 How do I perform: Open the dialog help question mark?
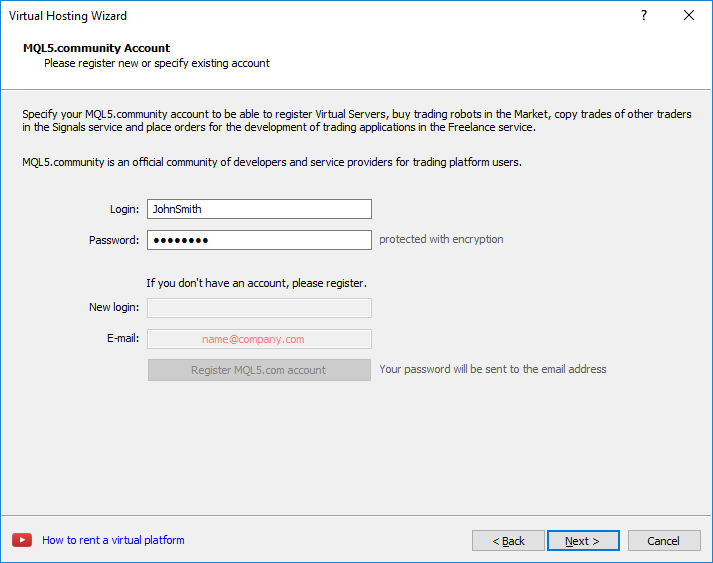[x=644, y=15]
